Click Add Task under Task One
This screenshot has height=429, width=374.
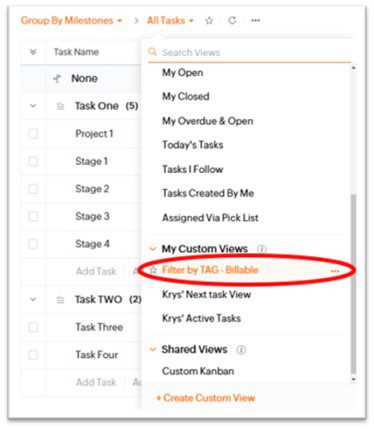pos(96,271)
